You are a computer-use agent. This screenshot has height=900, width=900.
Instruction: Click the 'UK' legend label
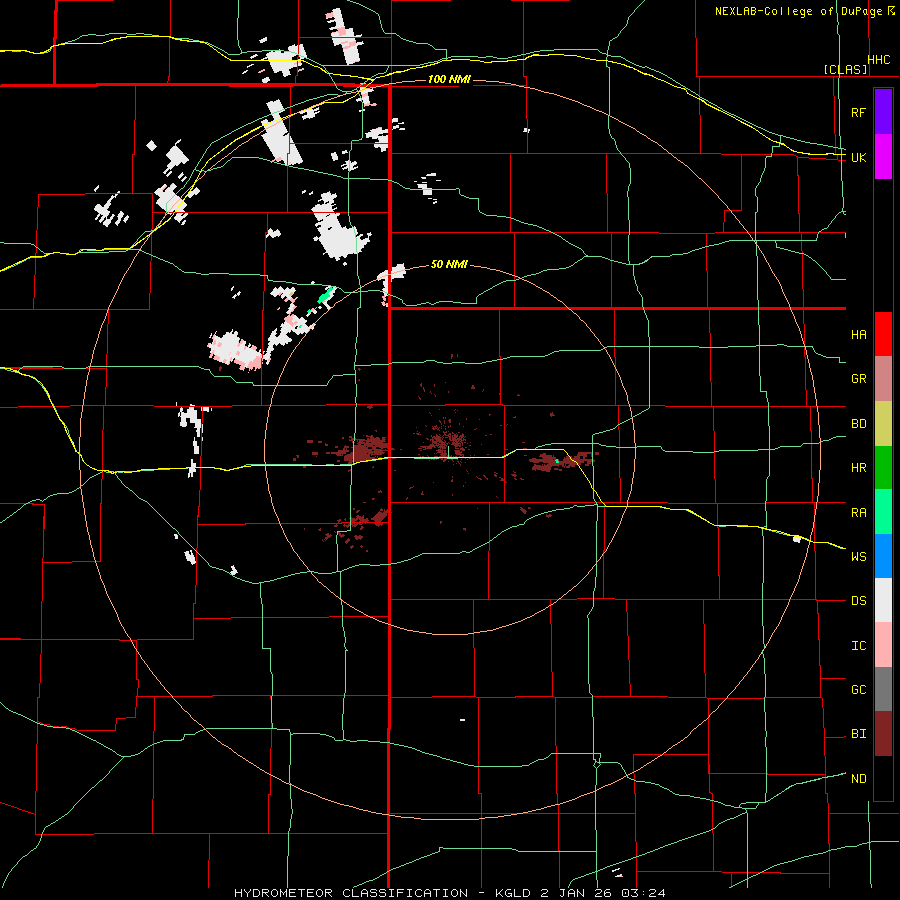[x=858, y=157]
